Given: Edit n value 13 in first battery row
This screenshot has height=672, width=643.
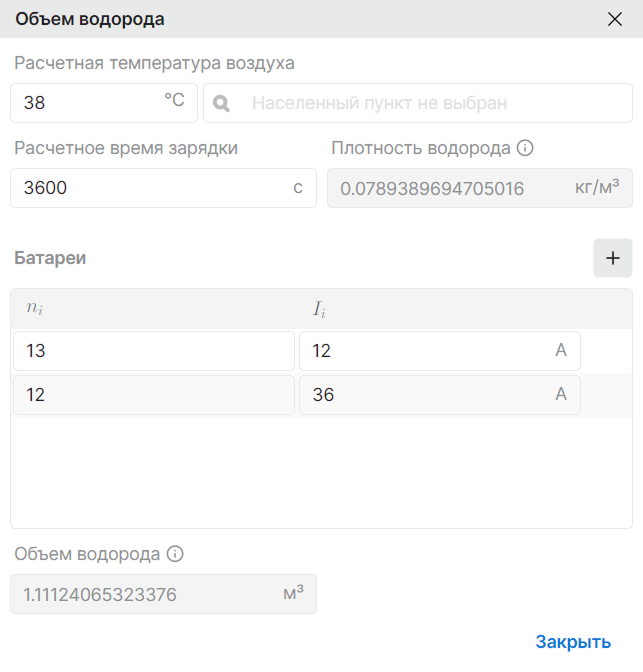Looking at the screenshot, I should click(x=154, y=351).
